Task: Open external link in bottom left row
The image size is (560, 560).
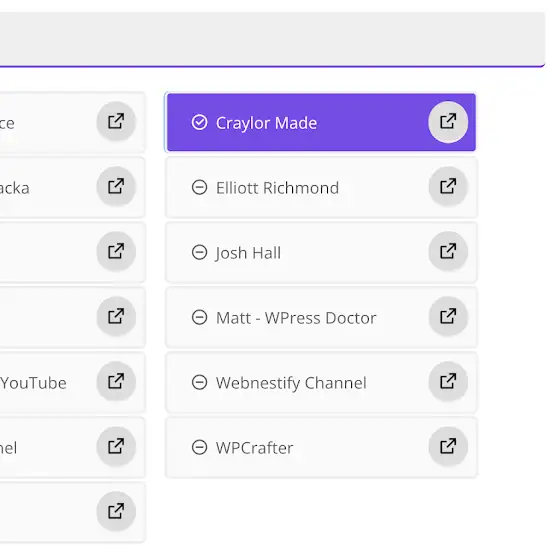Action: (116, 511)
